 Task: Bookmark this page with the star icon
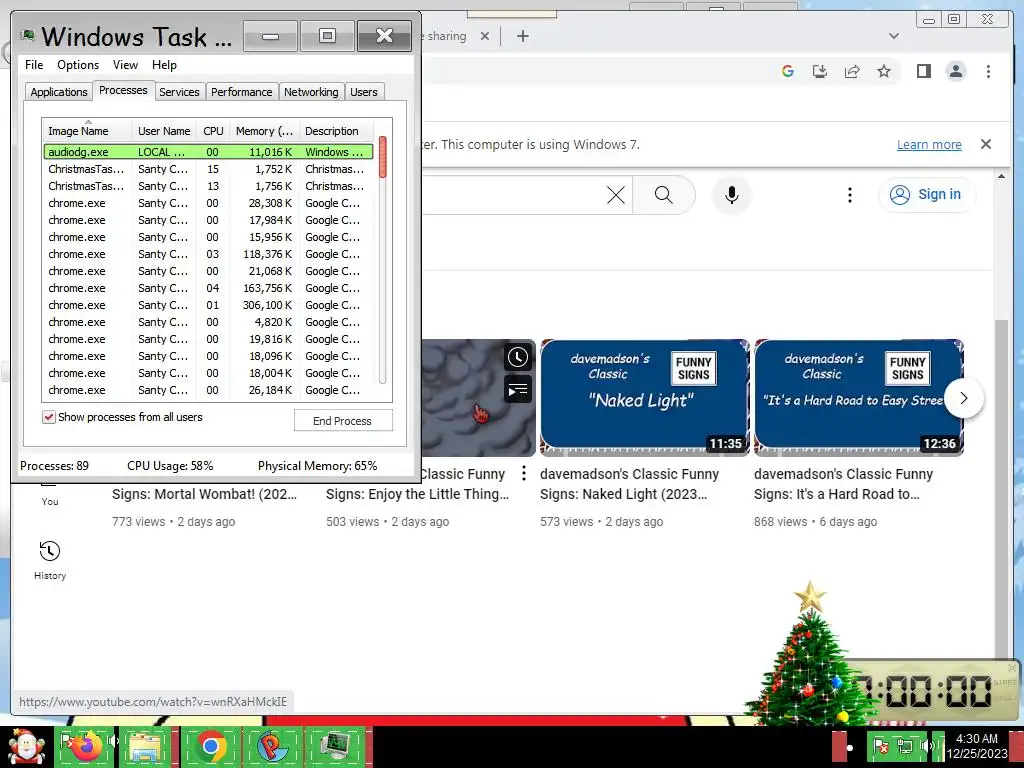(884, 71)
